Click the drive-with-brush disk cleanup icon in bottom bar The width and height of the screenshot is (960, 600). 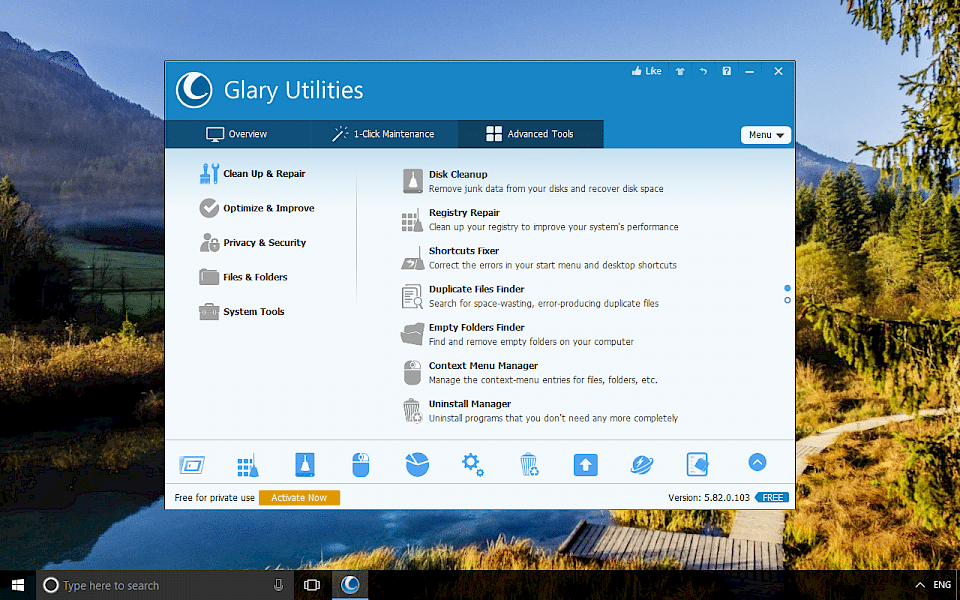point(304,465)
